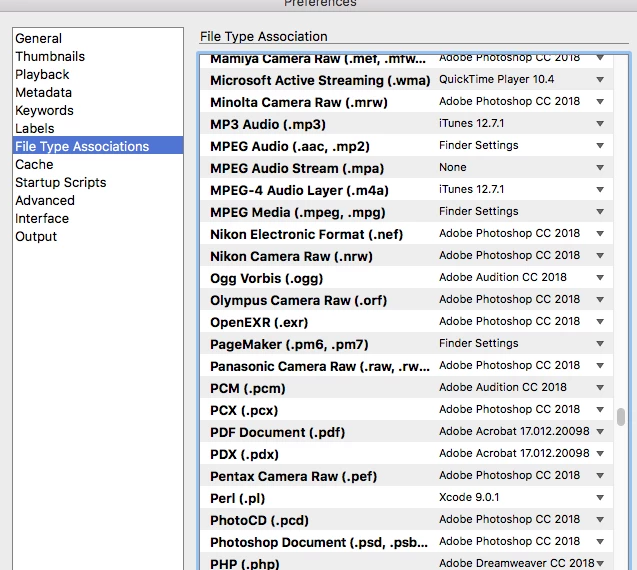Click 'iTunes 12.7.1' value for MPEG-4 Audio Layer
Viewport: 637px width, 570px height.
click(471, 189)
